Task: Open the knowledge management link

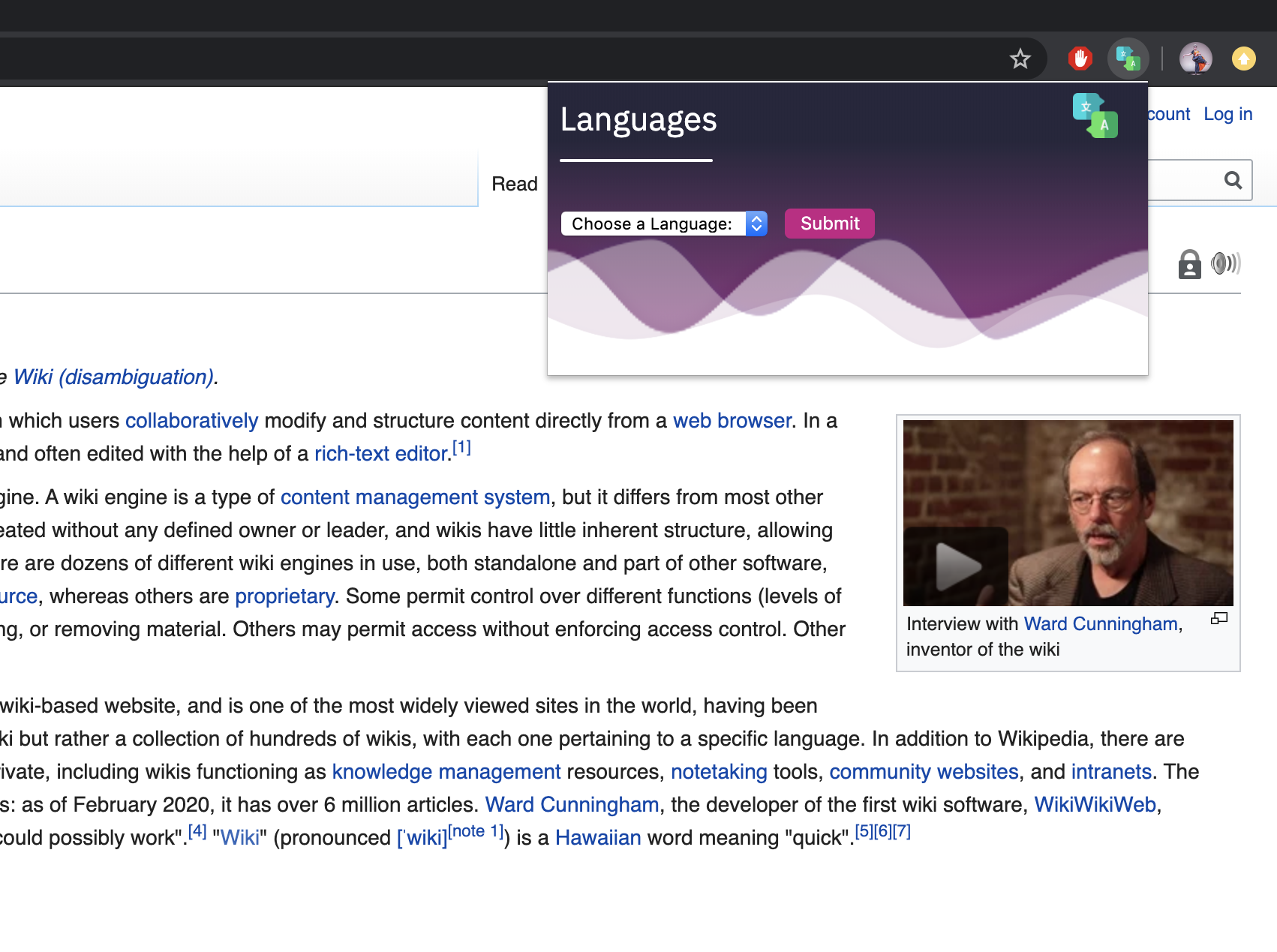Action: [446, 772]
